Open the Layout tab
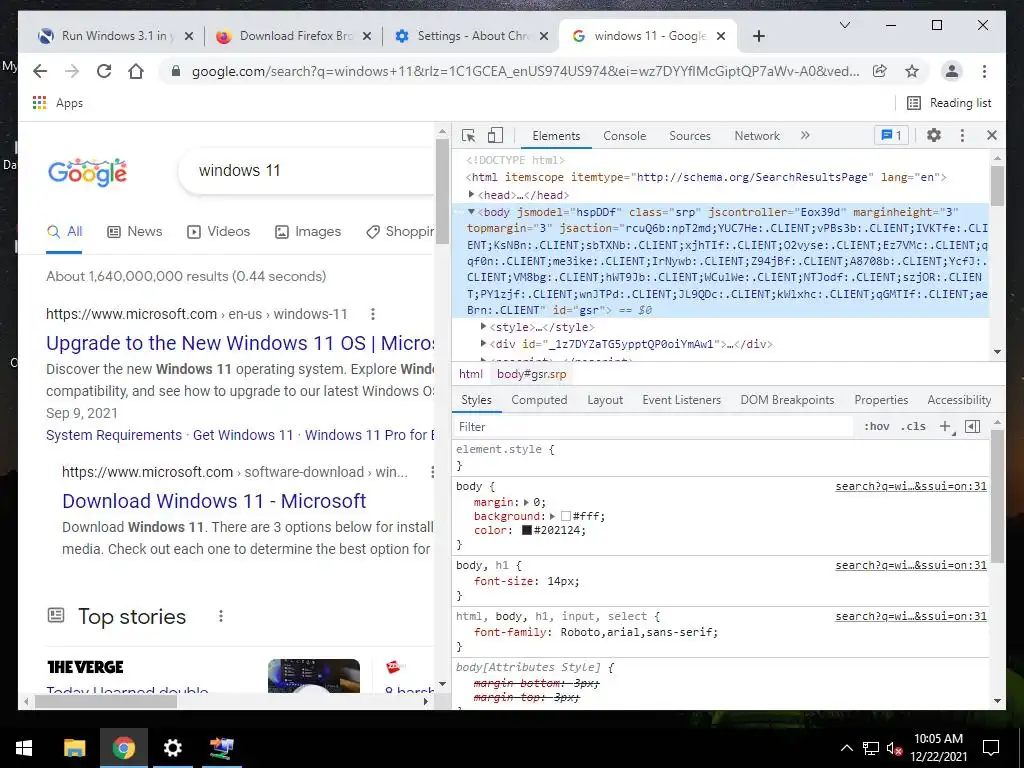The image size is (1024, 768). 605,400
